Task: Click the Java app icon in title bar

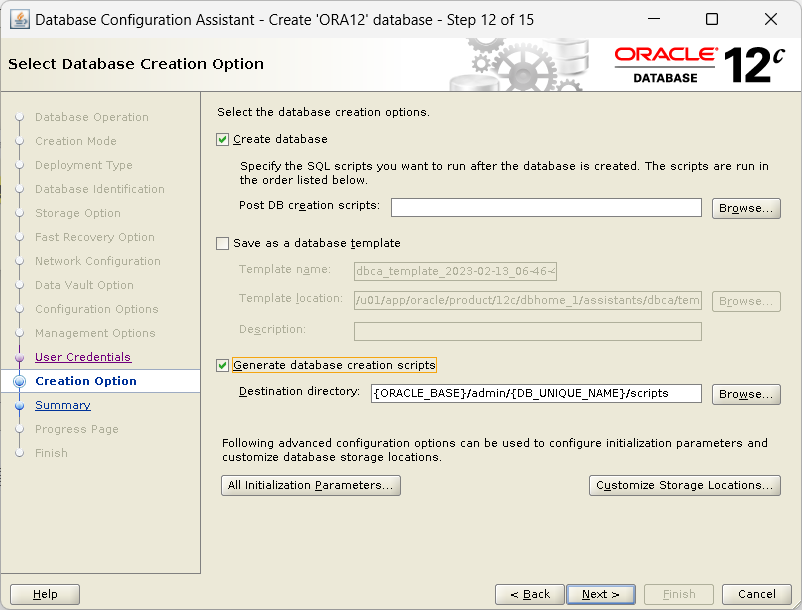Action: coord(19,20)
